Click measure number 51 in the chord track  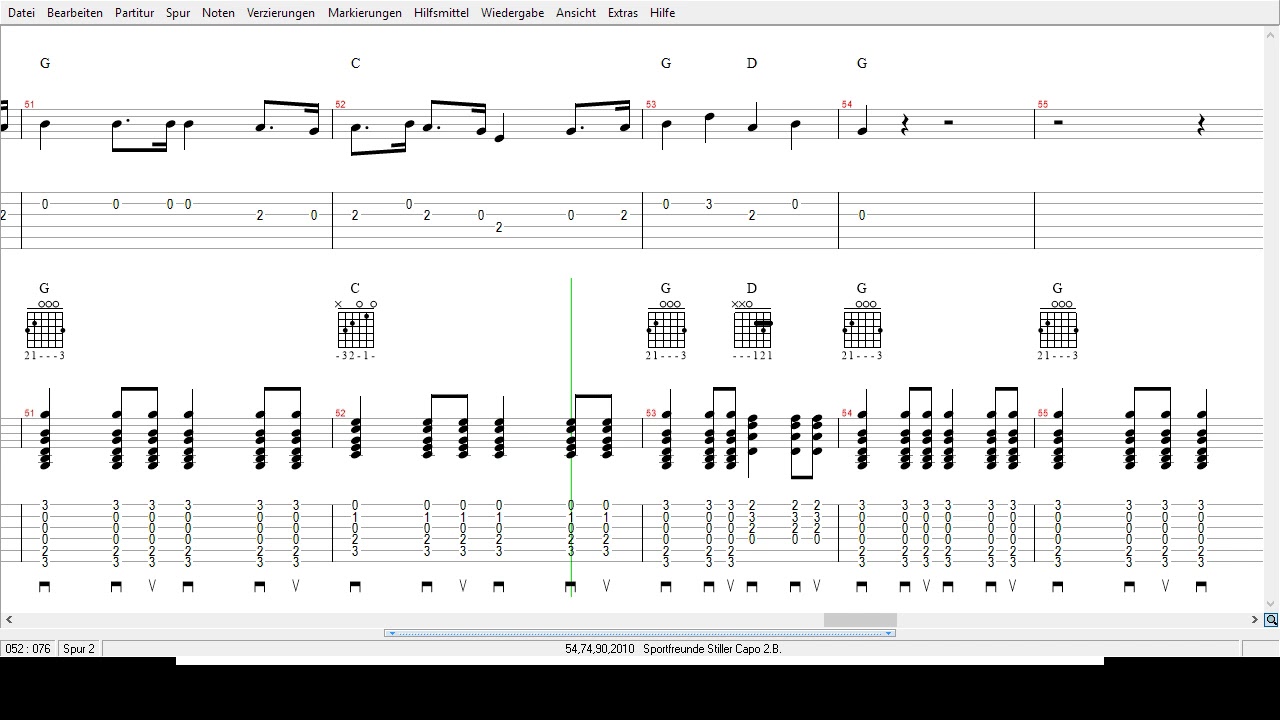(x=29, y=414)
